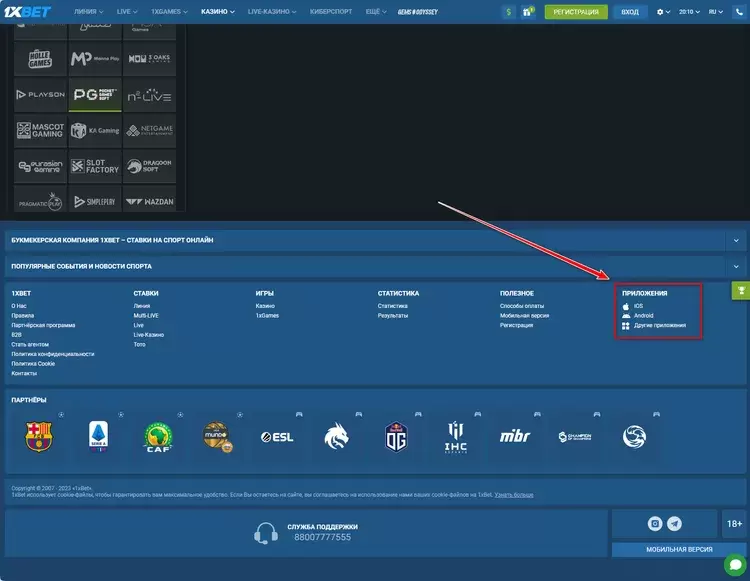This screenshot has width=750, height=581.
Task: Open the КАЗИНО dropdown menu
Action: coord(218,11)
